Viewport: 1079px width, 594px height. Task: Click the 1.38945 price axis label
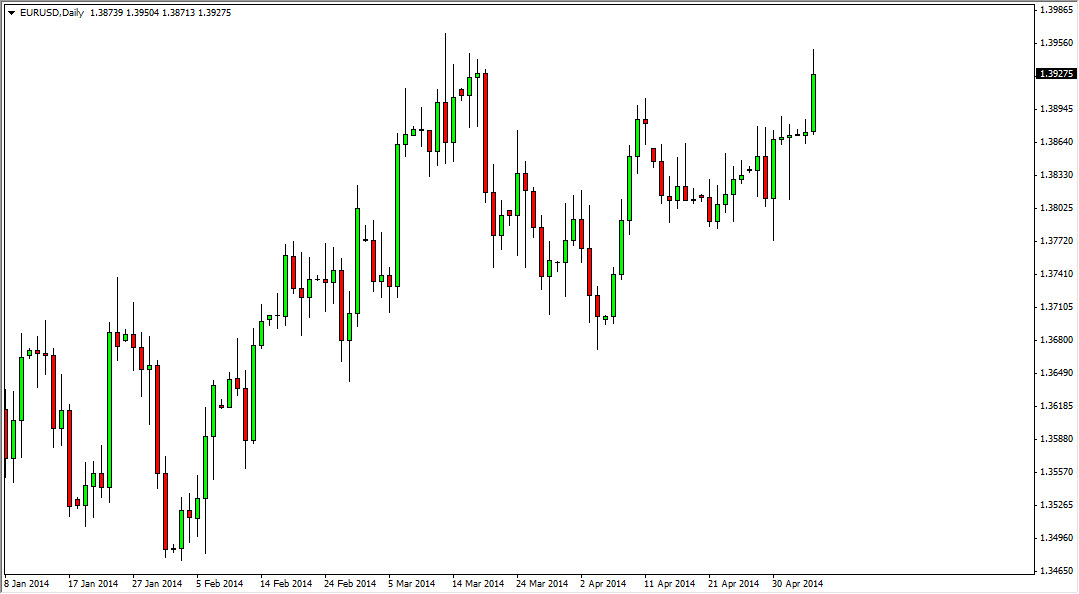[1057, 109]
